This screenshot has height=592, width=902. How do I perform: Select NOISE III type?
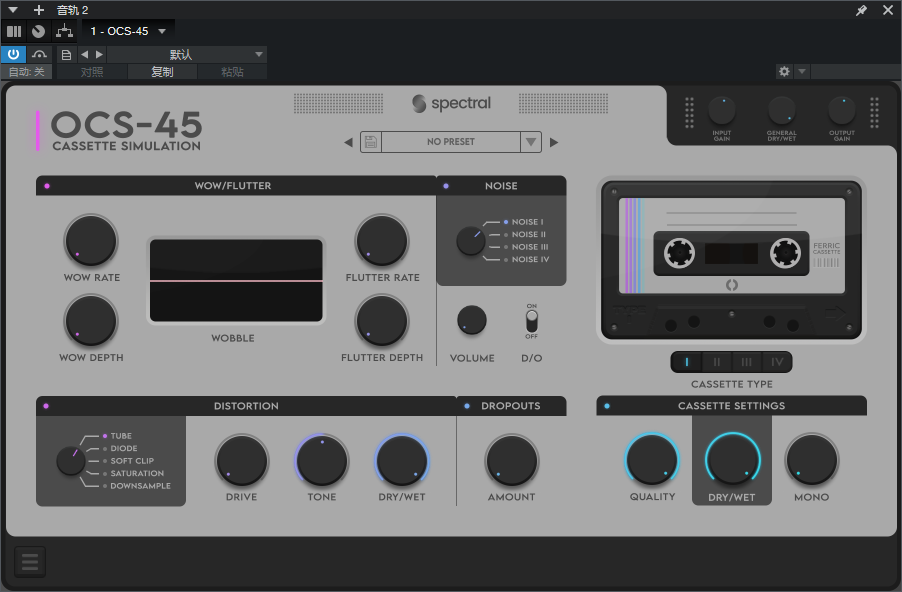pyautogui.click(x=526, y=247)
